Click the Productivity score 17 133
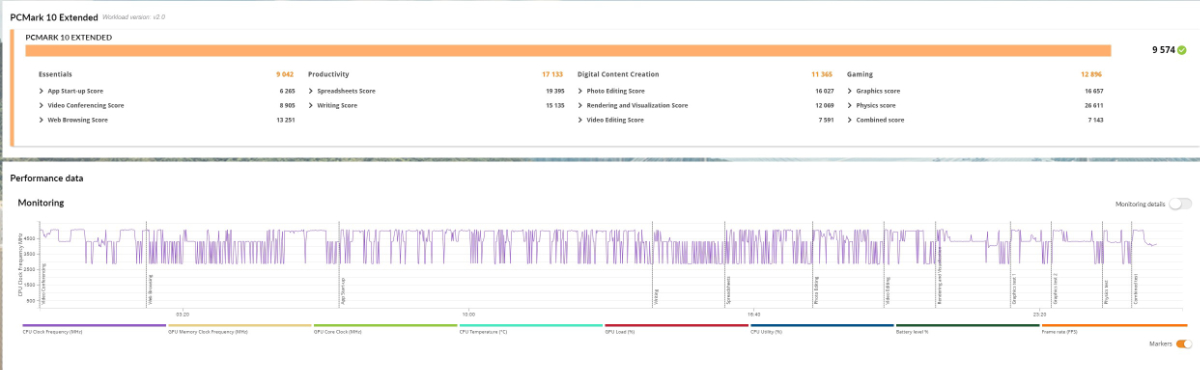Image resolution: width=1200 pixels, height=370 pixels. (552, 75)
